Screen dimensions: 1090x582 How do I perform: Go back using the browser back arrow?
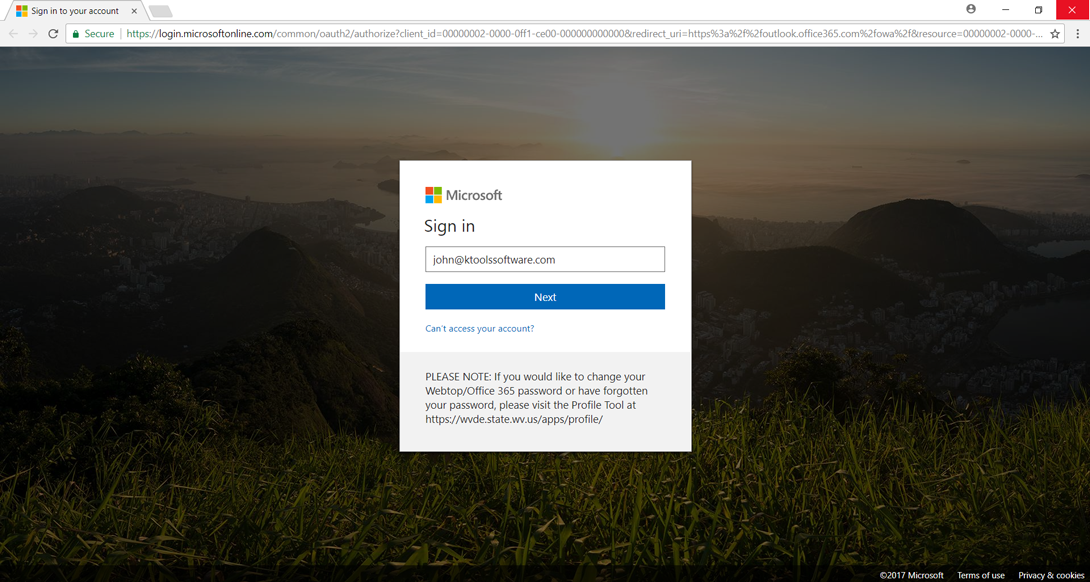pyautogui.click(x=13, y=34)
